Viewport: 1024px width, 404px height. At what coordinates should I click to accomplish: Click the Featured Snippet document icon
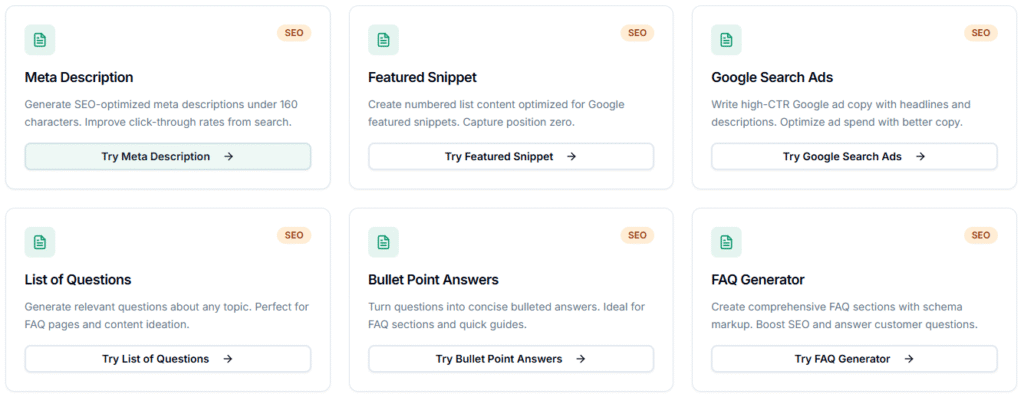[x=383, y=40]
